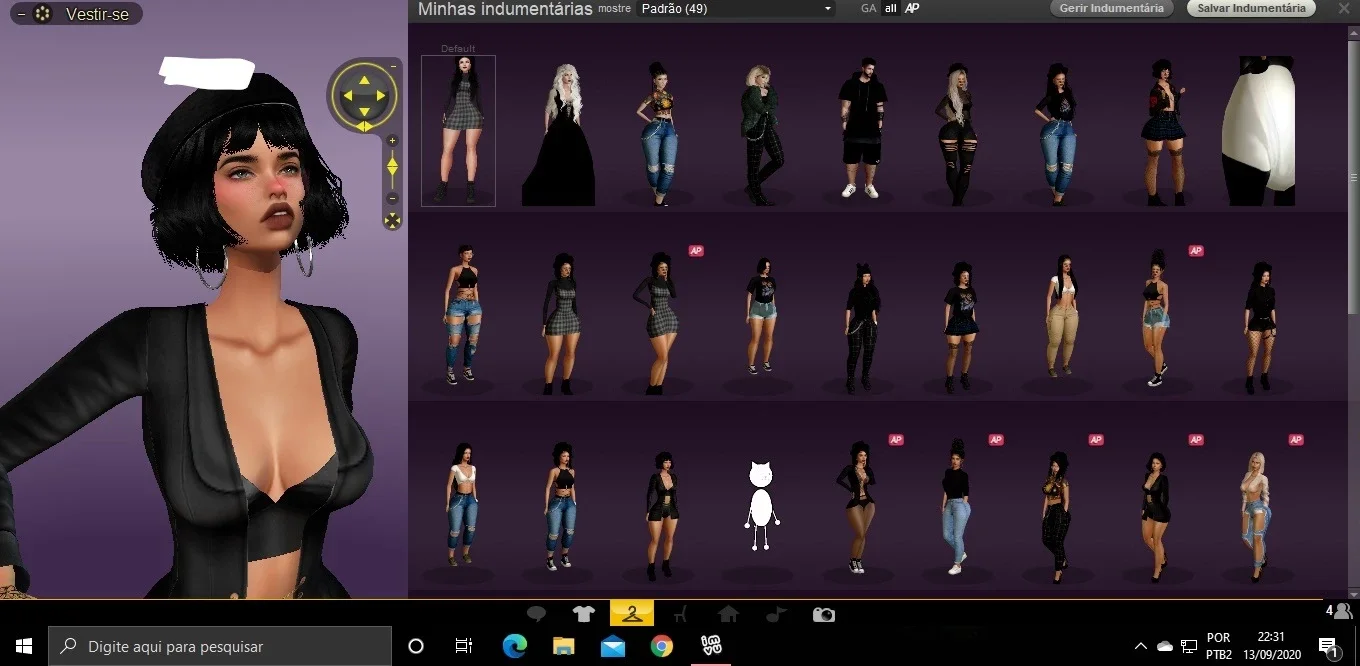Click Gerir Indumentária button
Screen dimensions: 1360x666
coord(1111,8)
